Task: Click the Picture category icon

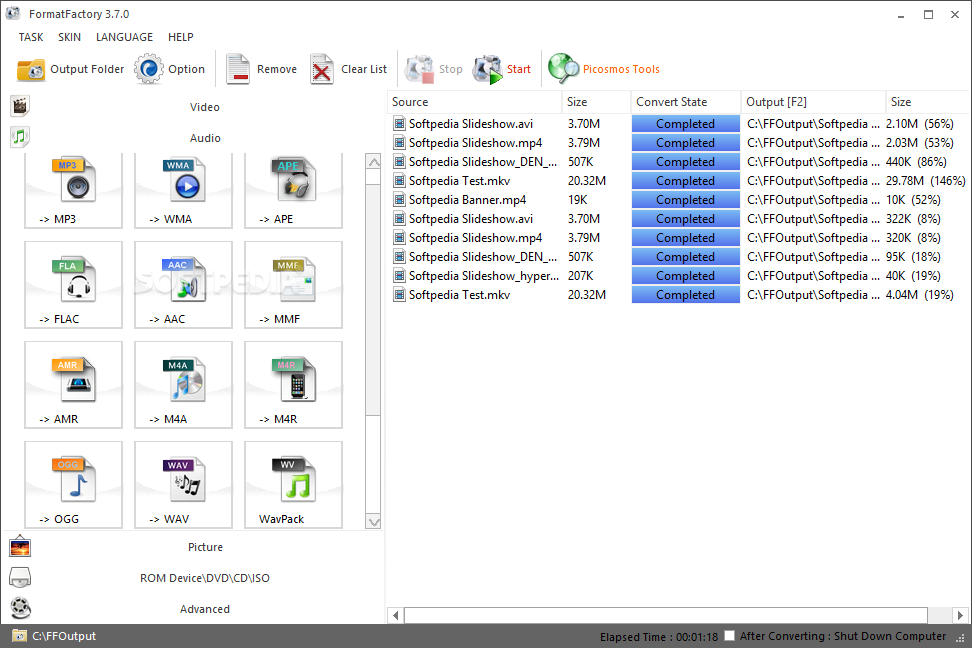Action: (x=20, y=547)
